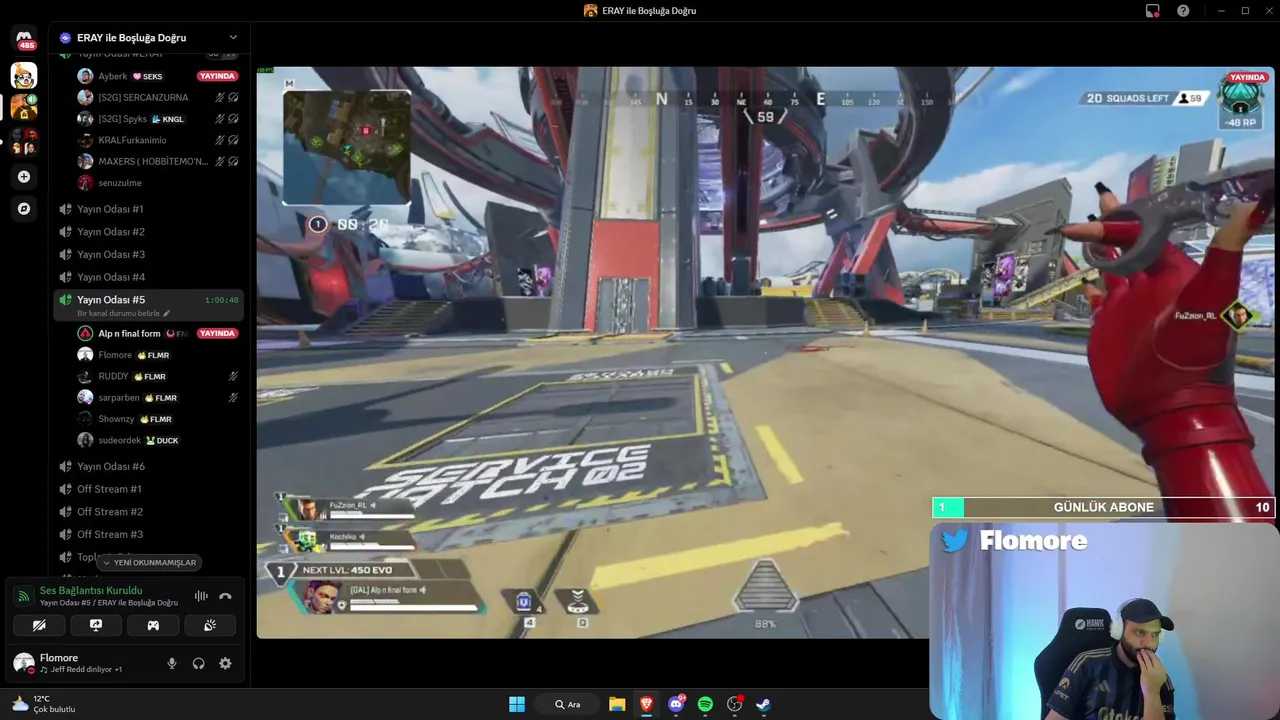The image size is (1280, 720).
Task: Click the YAYINDA badge on the stream corner
Action: (x=1247, y=77)
